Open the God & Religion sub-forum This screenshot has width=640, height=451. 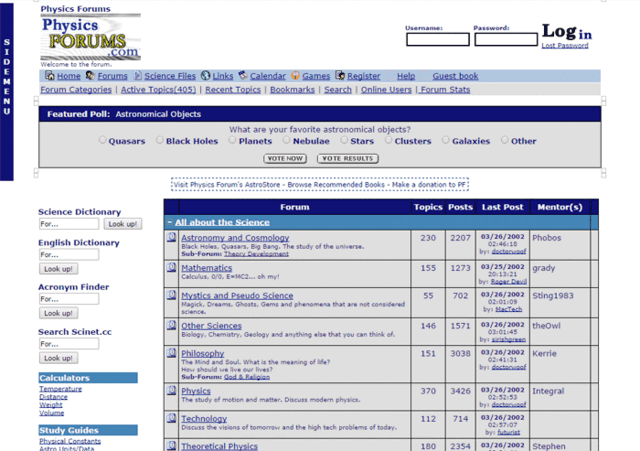click(247, 377)
